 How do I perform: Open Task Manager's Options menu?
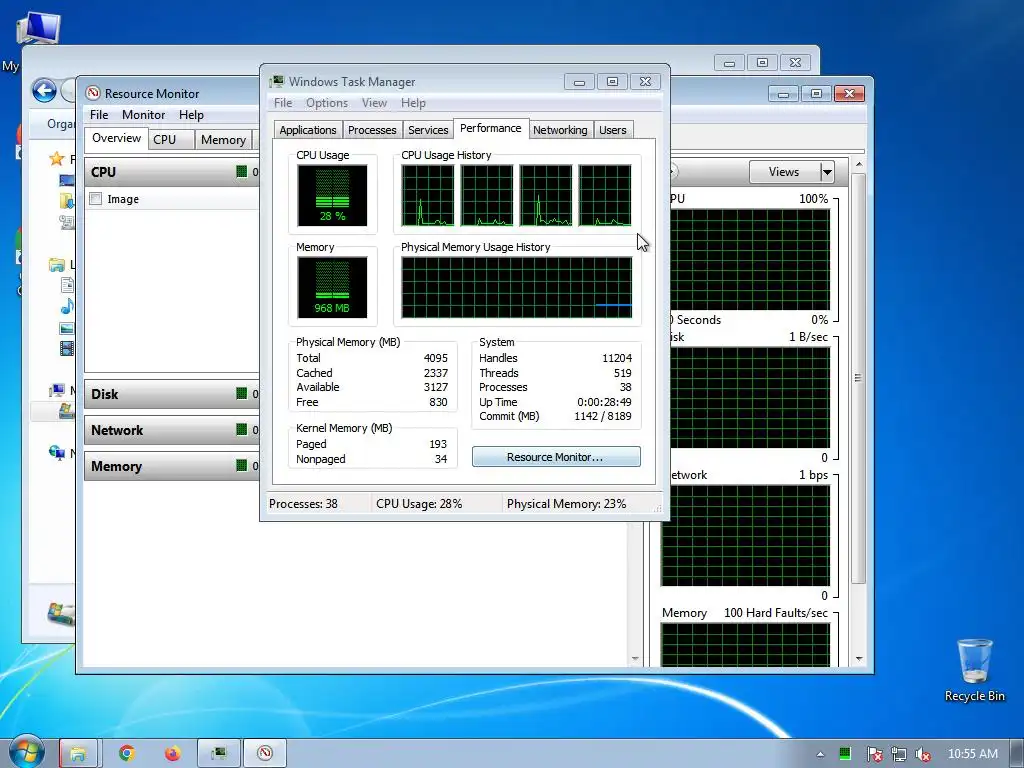point(327,103)
